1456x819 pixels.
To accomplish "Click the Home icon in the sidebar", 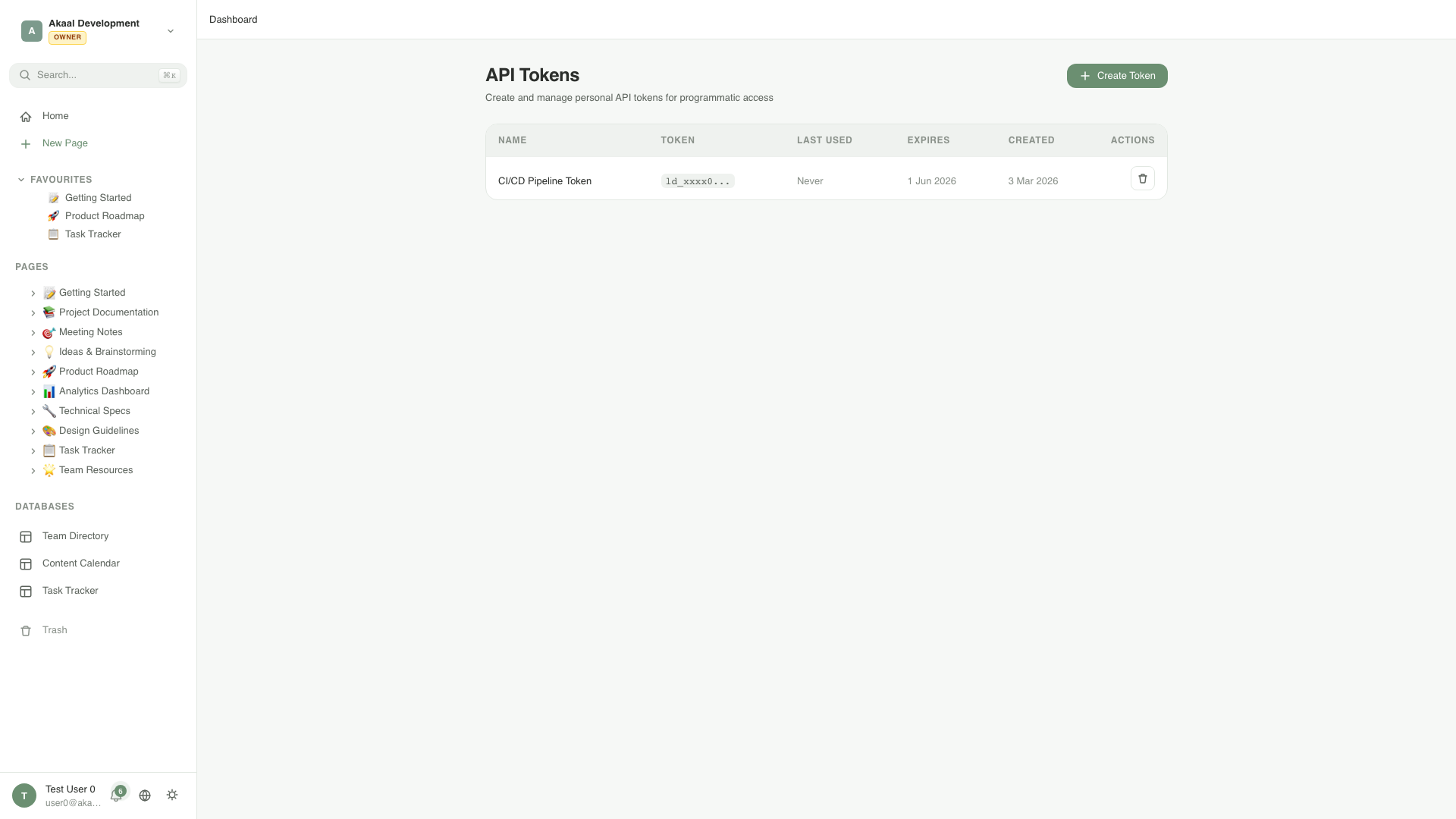I will click(26, 115).
